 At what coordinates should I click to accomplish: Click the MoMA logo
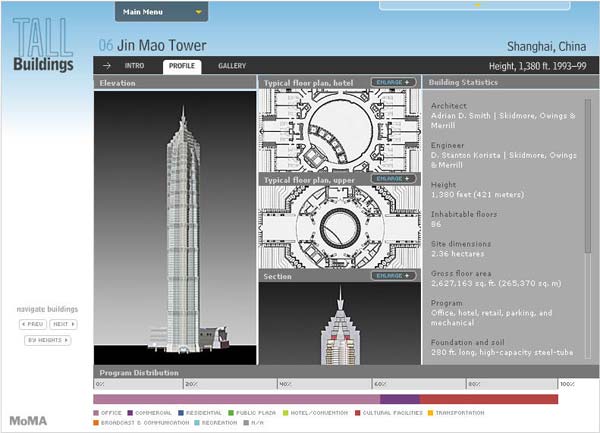pos(28,421)
